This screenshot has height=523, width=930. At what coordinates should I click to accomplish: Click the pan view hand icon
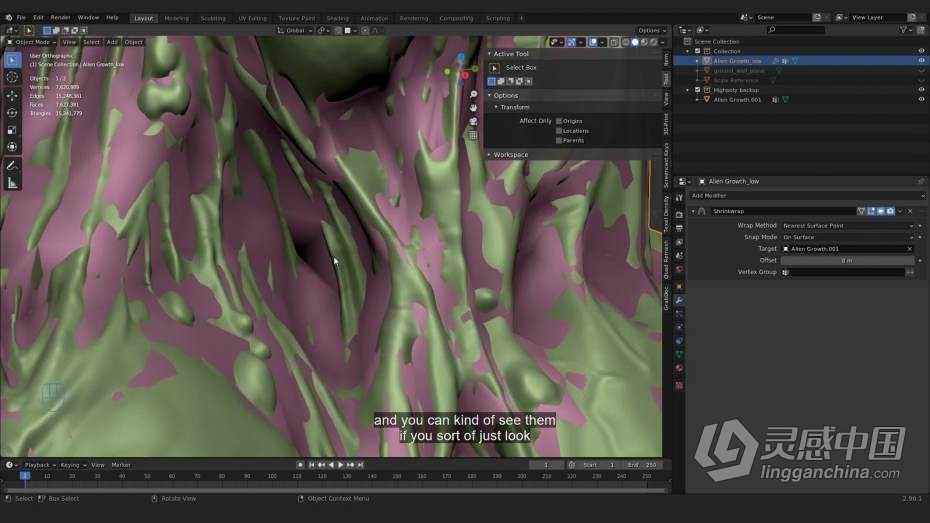pyautogui.click(x=473, y=108)
